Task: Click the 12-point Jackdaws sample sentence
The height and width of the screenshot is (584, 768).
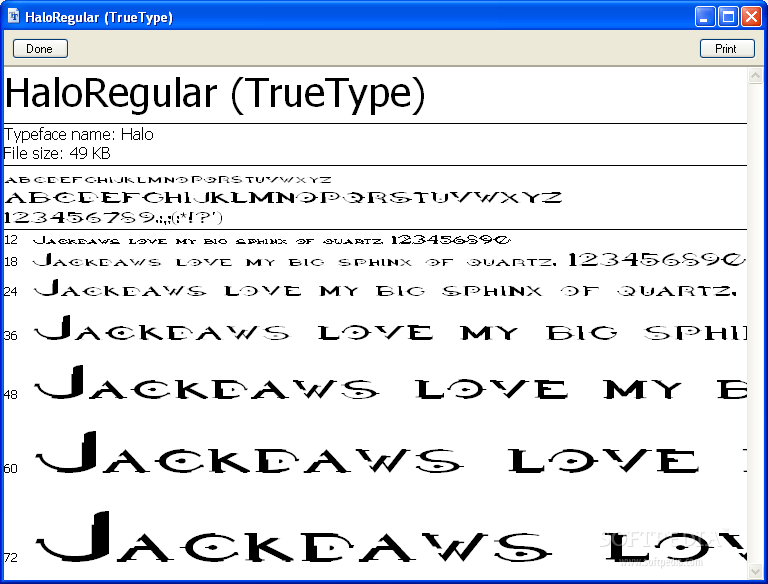Action: point(272,240)
